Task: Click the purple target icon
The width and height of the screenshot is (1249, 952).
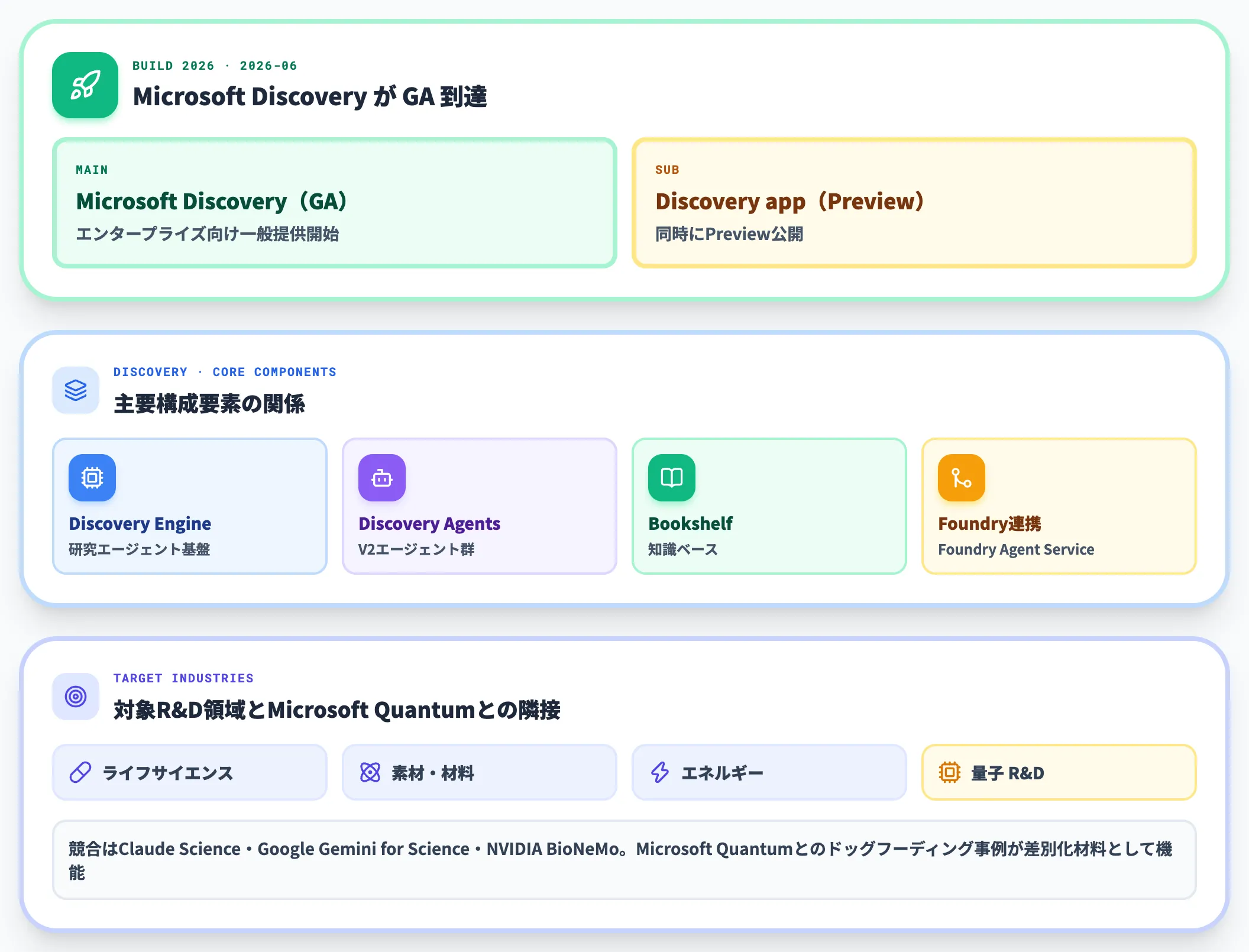Action: click(x=76, y=697)
